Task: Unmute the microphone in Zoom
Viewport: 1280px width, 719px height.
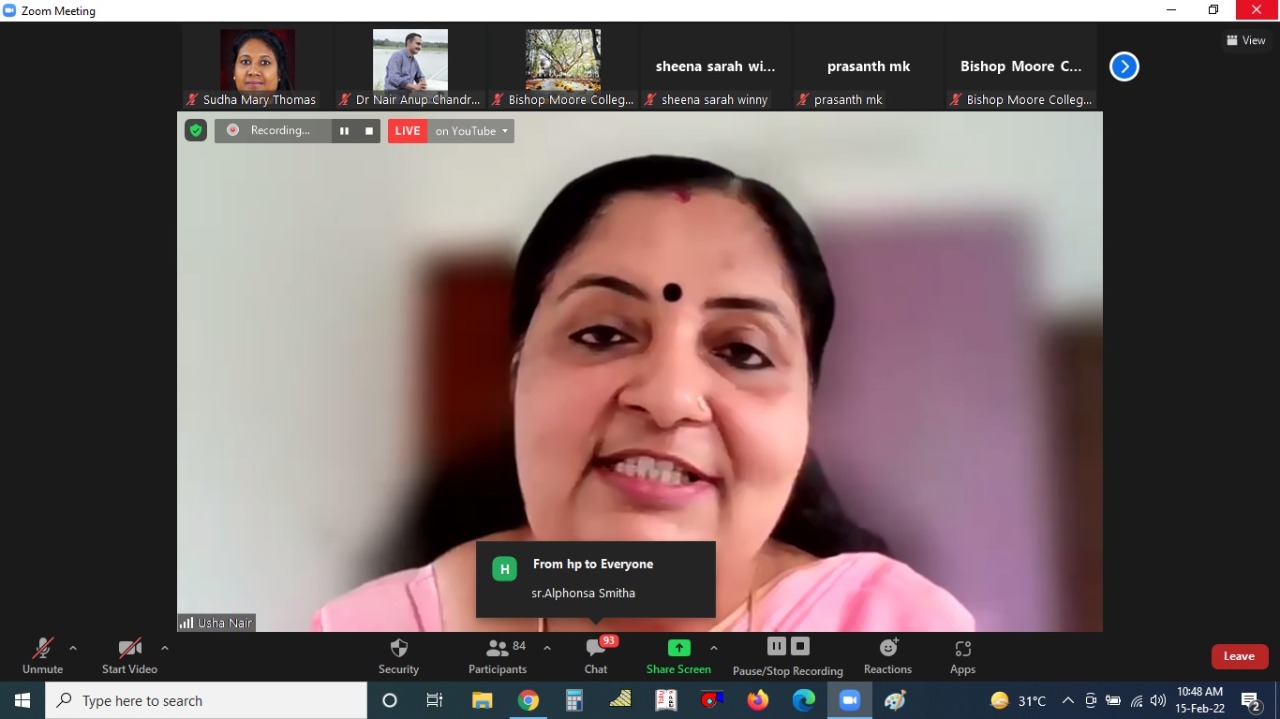Action: (42, 656)
